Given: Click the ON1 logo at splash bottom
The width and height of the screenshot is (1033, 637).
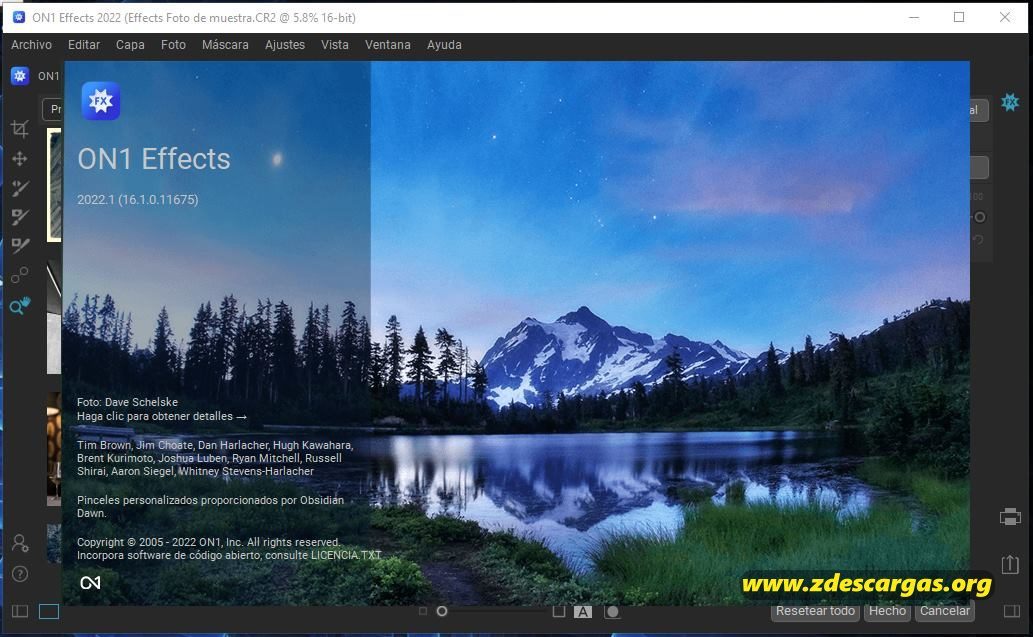Looking at the screenshot, I should pyautogui.click(x=90, y=582).
